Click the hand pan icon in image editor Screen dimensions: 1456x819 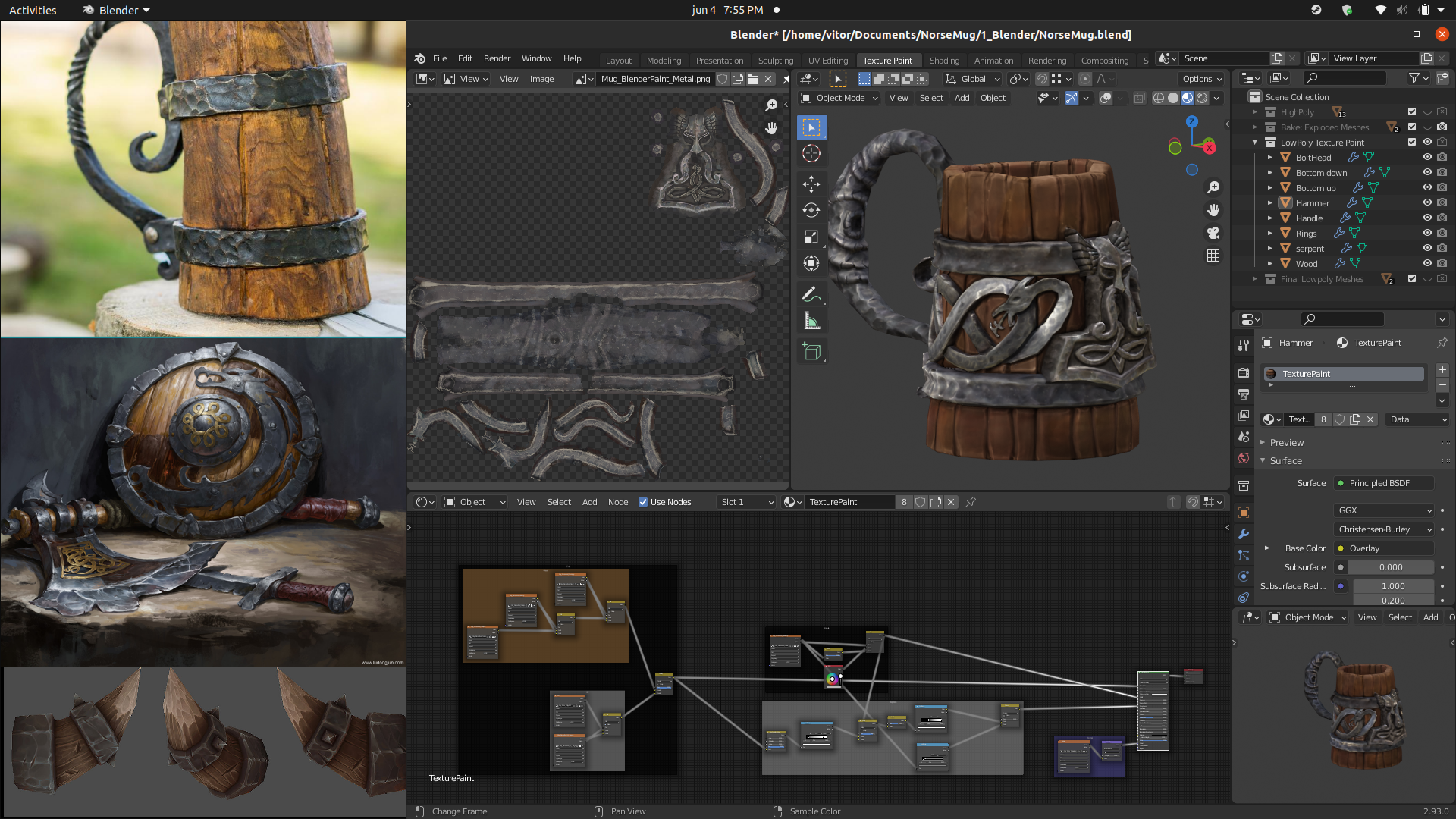click(771, 128)
